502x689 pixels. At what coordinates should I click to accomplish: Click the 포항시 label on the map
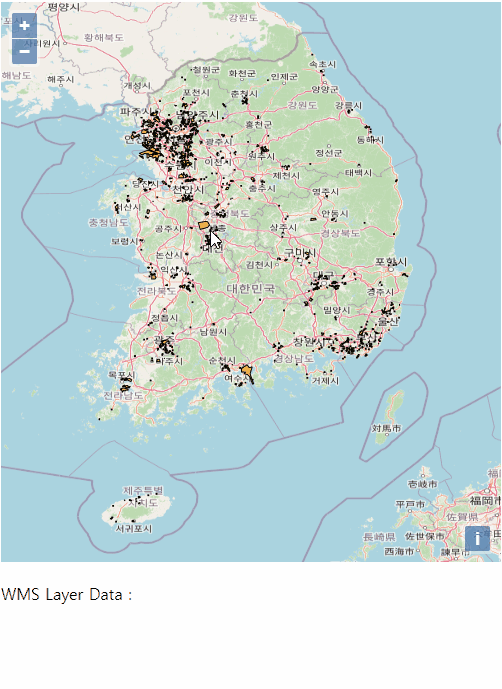pos(391,262)
